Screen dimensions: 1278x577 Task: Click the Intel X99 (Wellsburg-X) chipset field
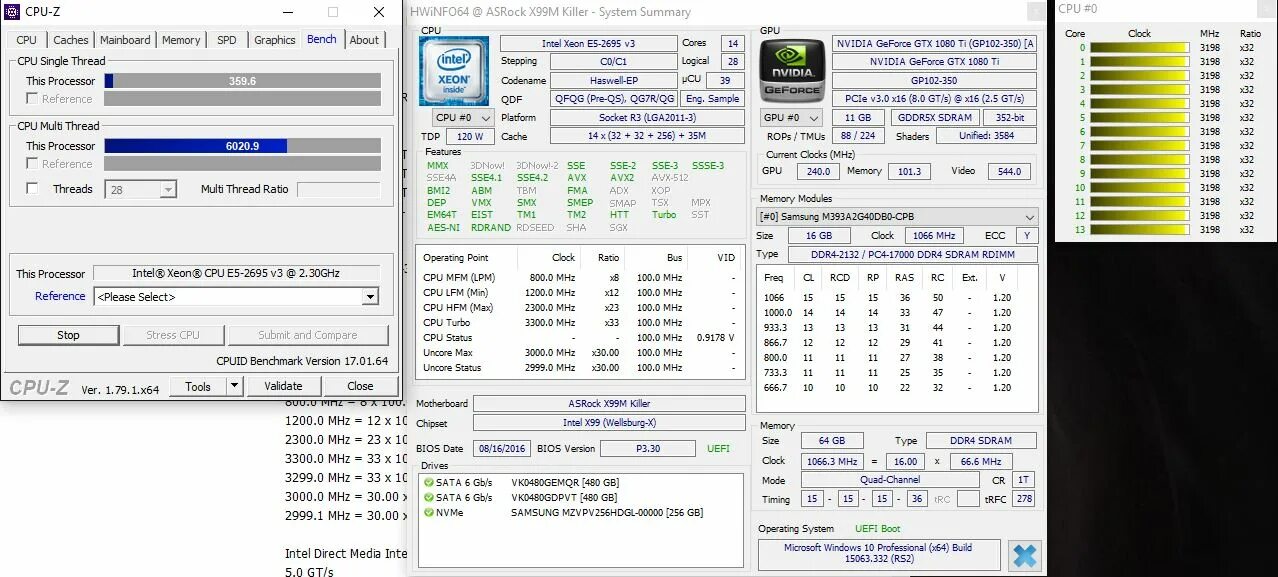(609, 422)
